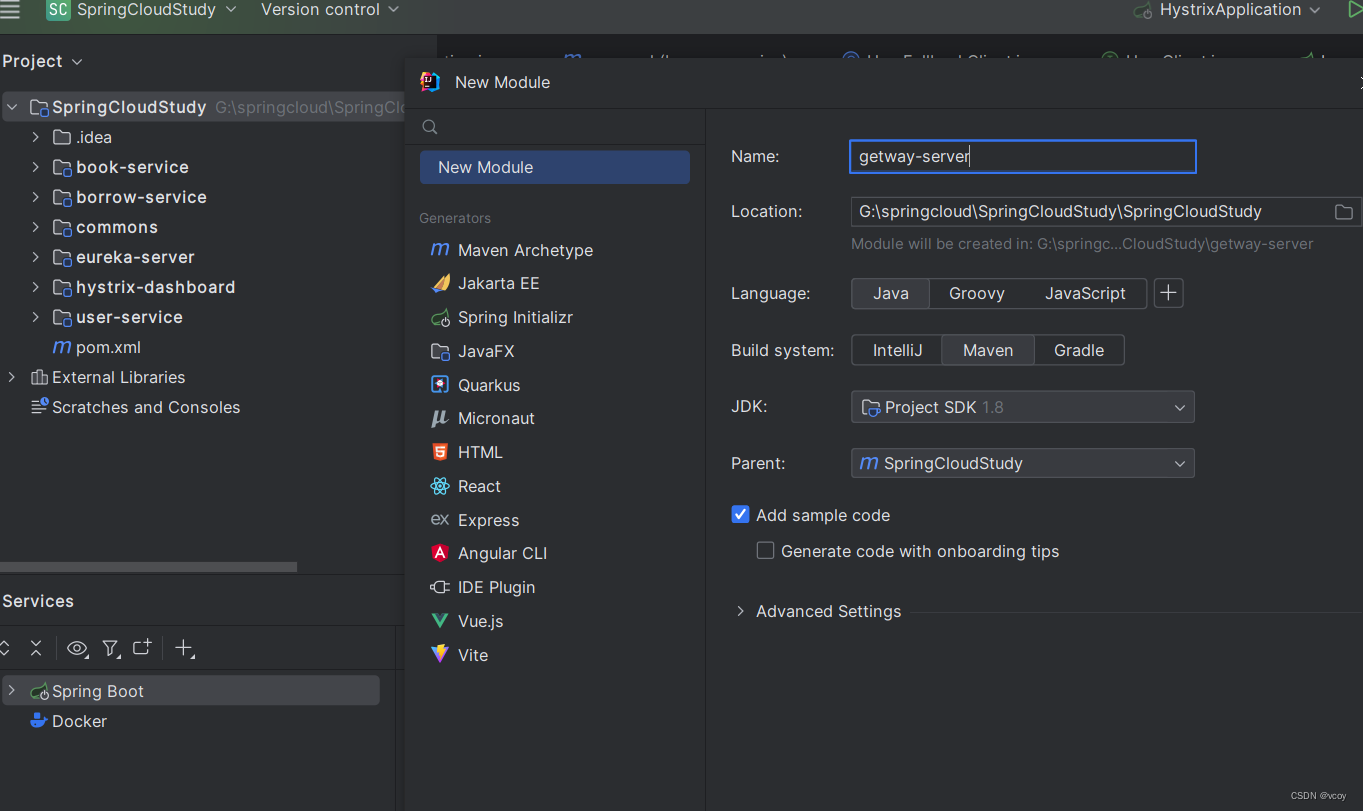Choose Gradle build system

[x=1079, y=350]
